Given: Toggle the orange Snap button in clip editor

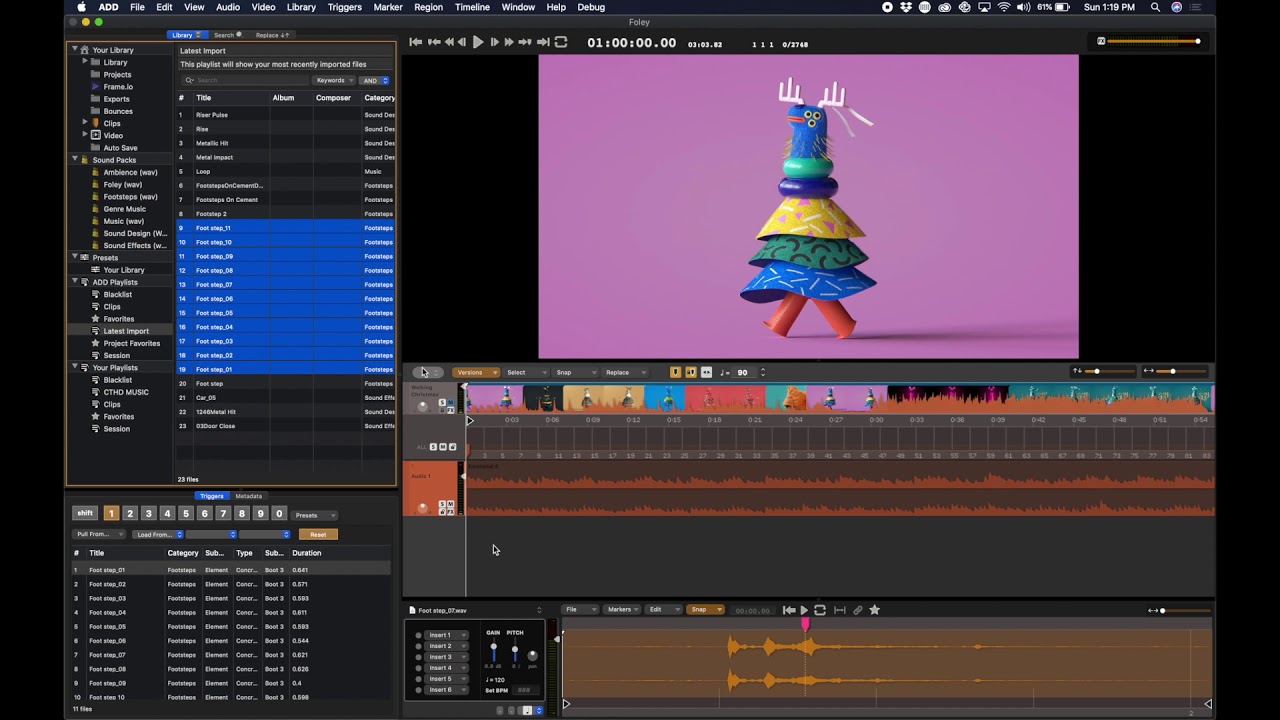Looking at the screenshot, I should click(x=705, y=610).
